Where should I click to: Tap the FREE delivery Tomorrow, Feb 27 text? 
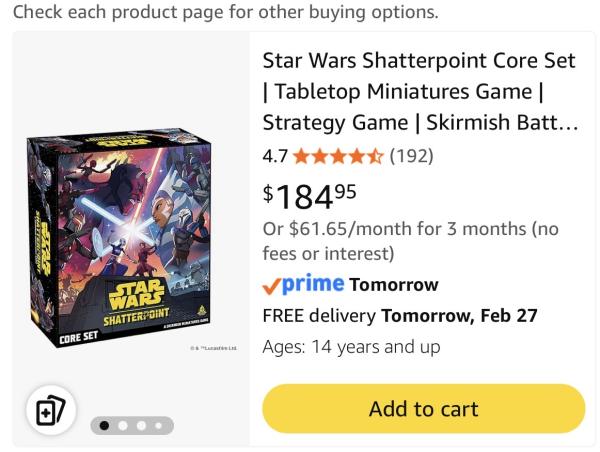pyautogui.click(x=400, y=316)
